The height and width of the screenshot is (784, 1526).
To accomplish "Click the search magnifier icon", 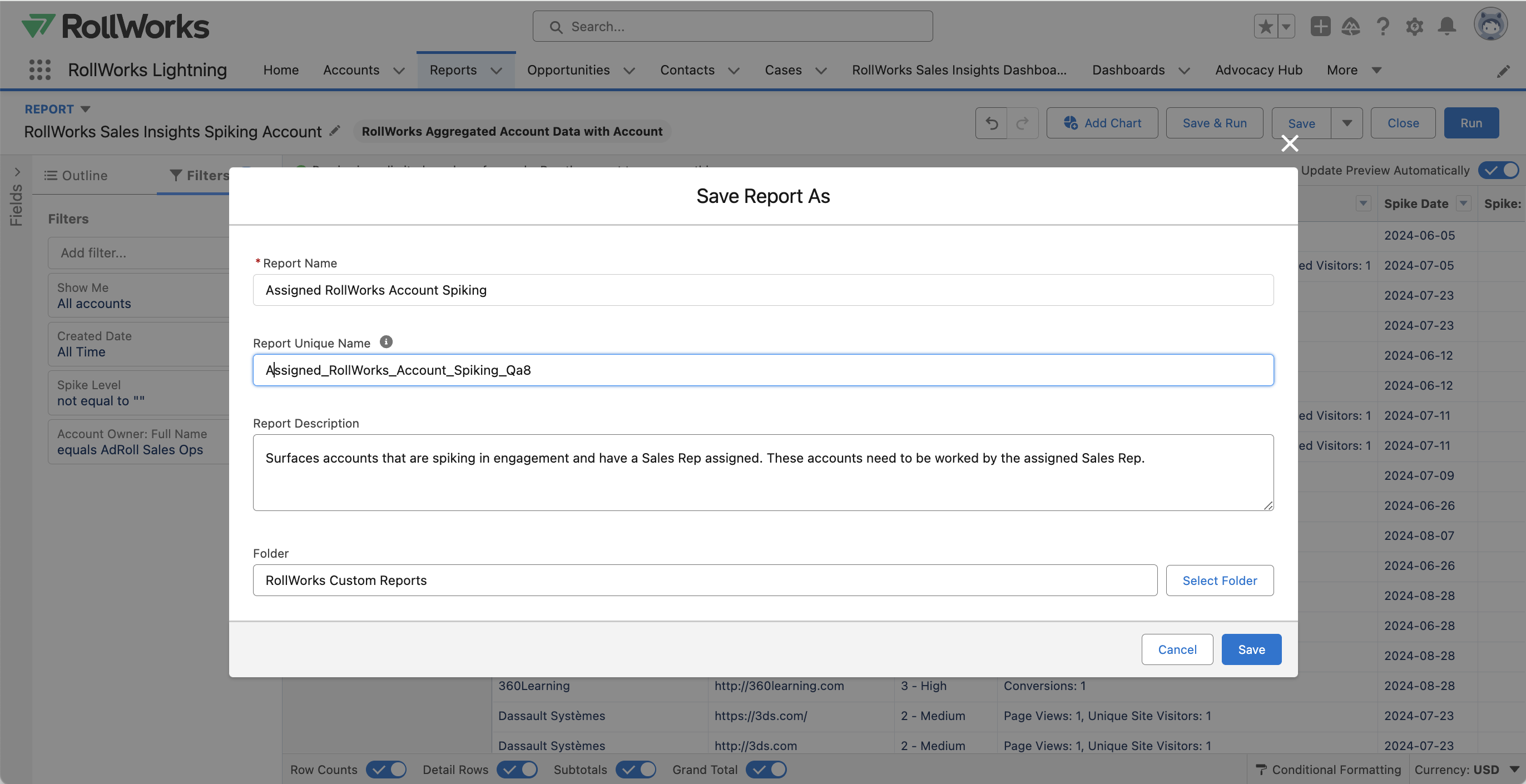I will coord(556,27).
